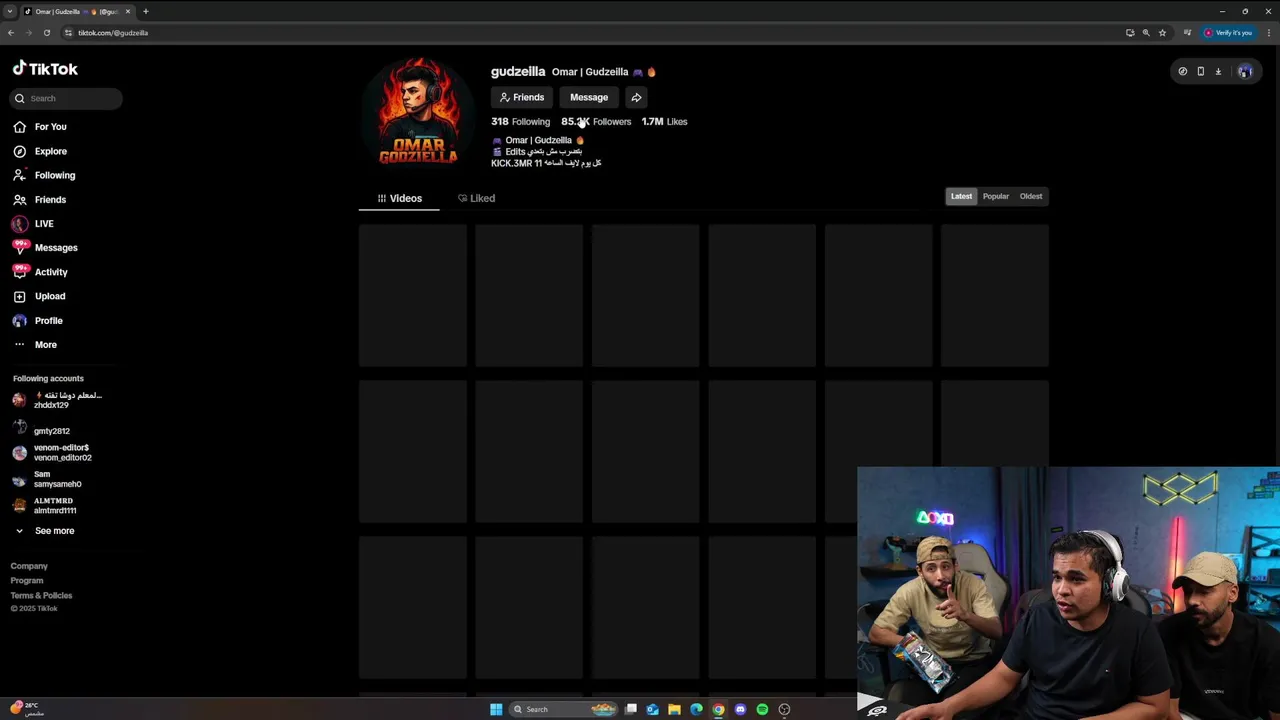Click the install app icon in address bar
This screenshot has height=720, width=1280.
[1130, 33]
